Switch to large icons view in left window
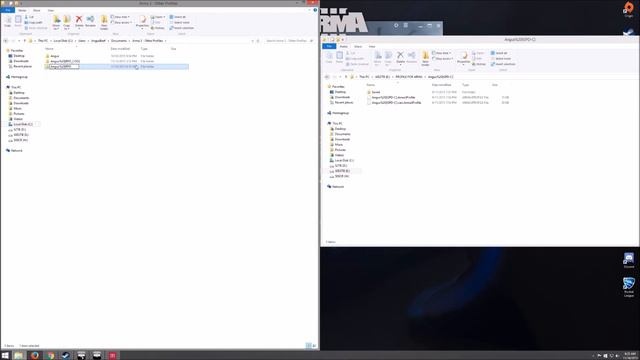The height and width of the screenshot is (360, 640). (x=314, y=345)
